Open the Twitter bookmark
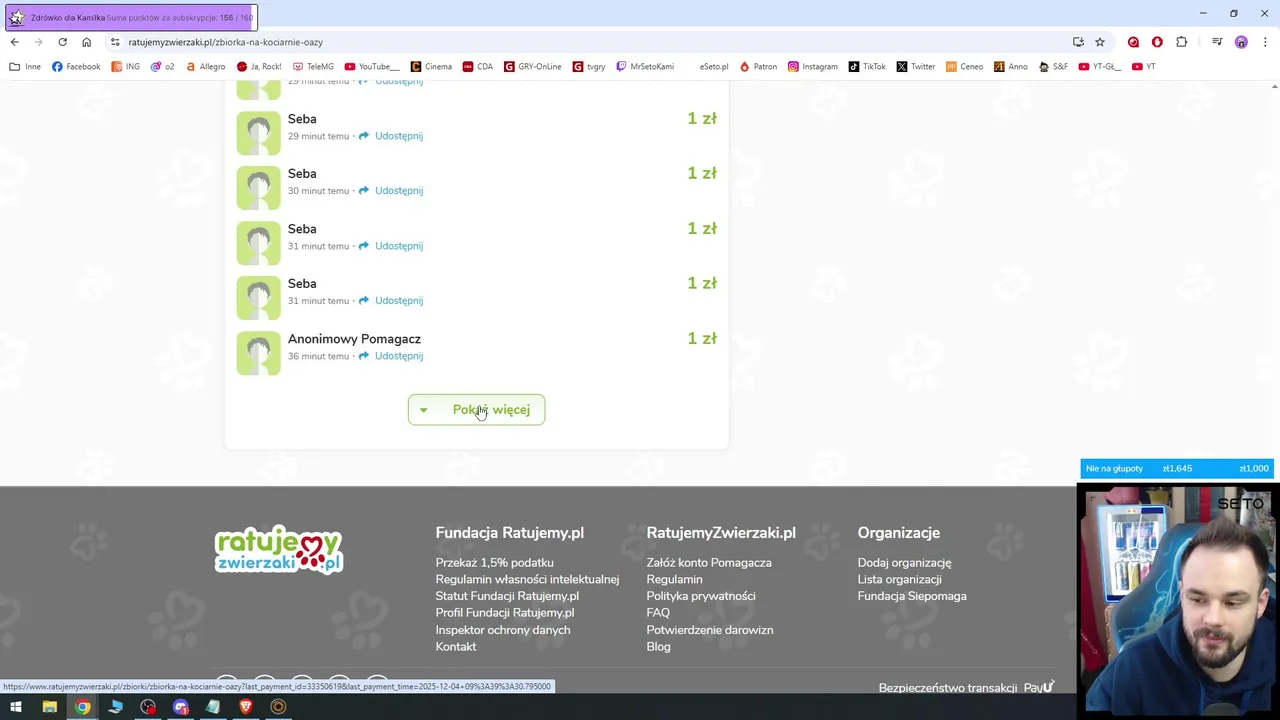Viewport: 1280px width, 720px height. coord(916,67)
